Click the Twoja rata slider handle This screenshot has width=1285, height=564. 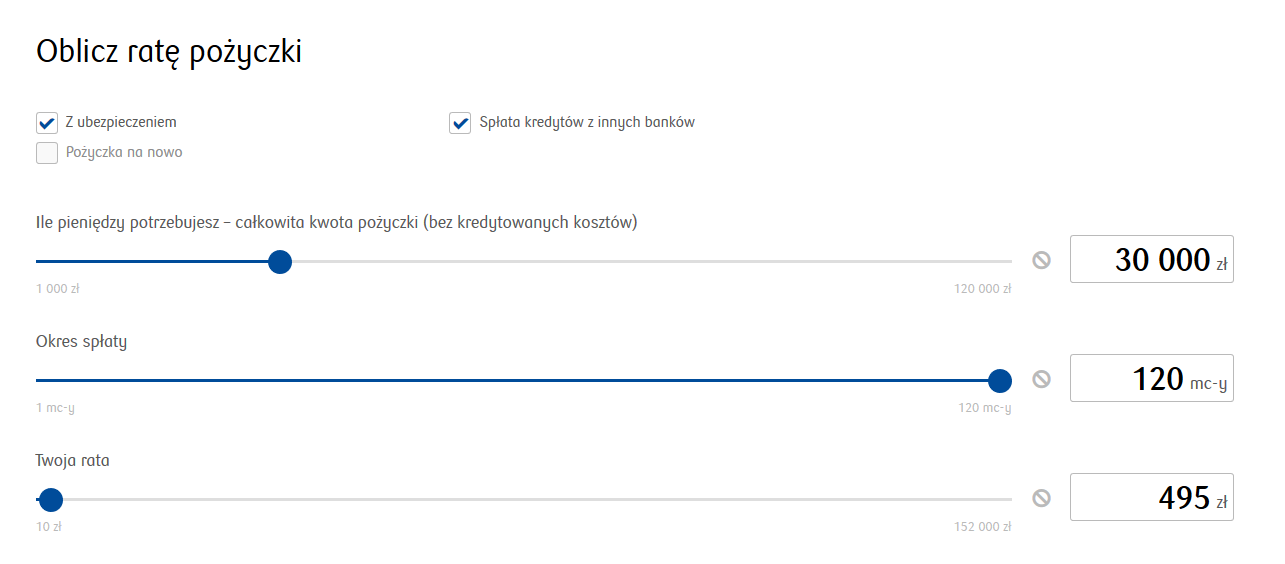coord(50,499)
